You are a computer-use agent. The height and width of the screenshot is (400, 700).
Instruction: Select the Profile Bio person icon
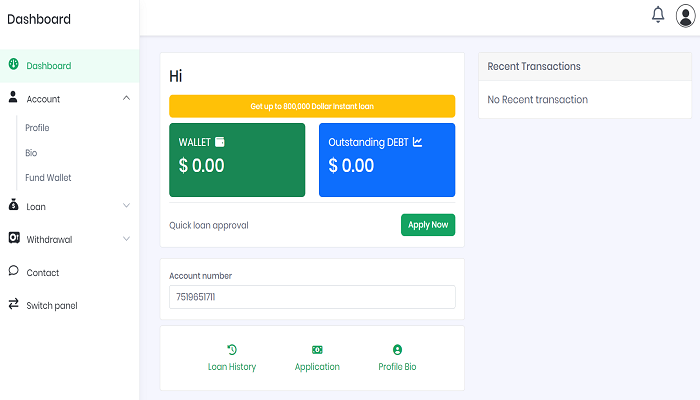click(x=397, y=350)
